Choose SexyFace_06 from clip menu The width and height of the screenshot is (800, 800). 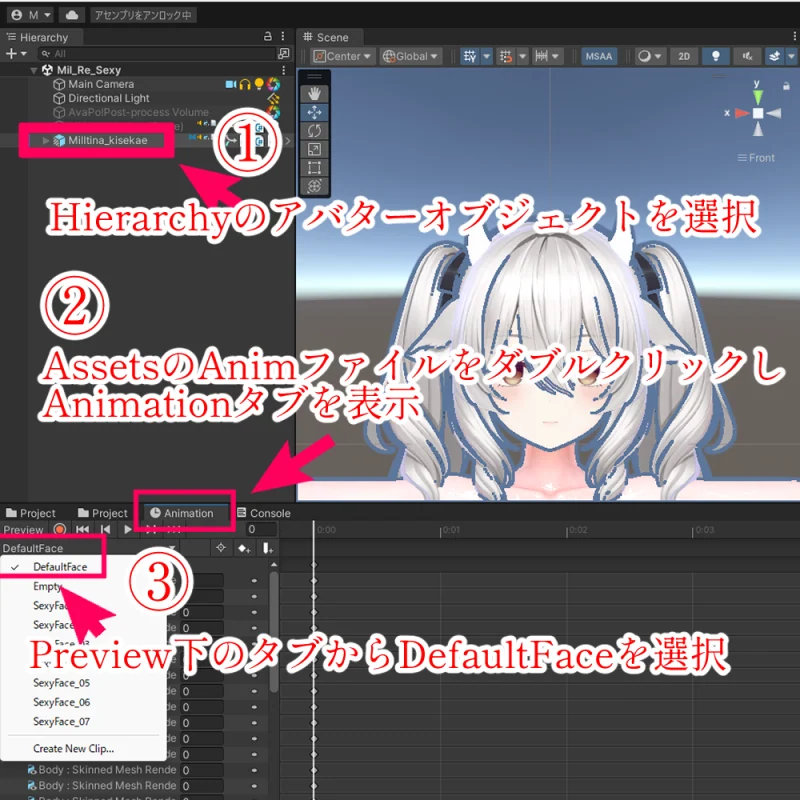[61, 702]
